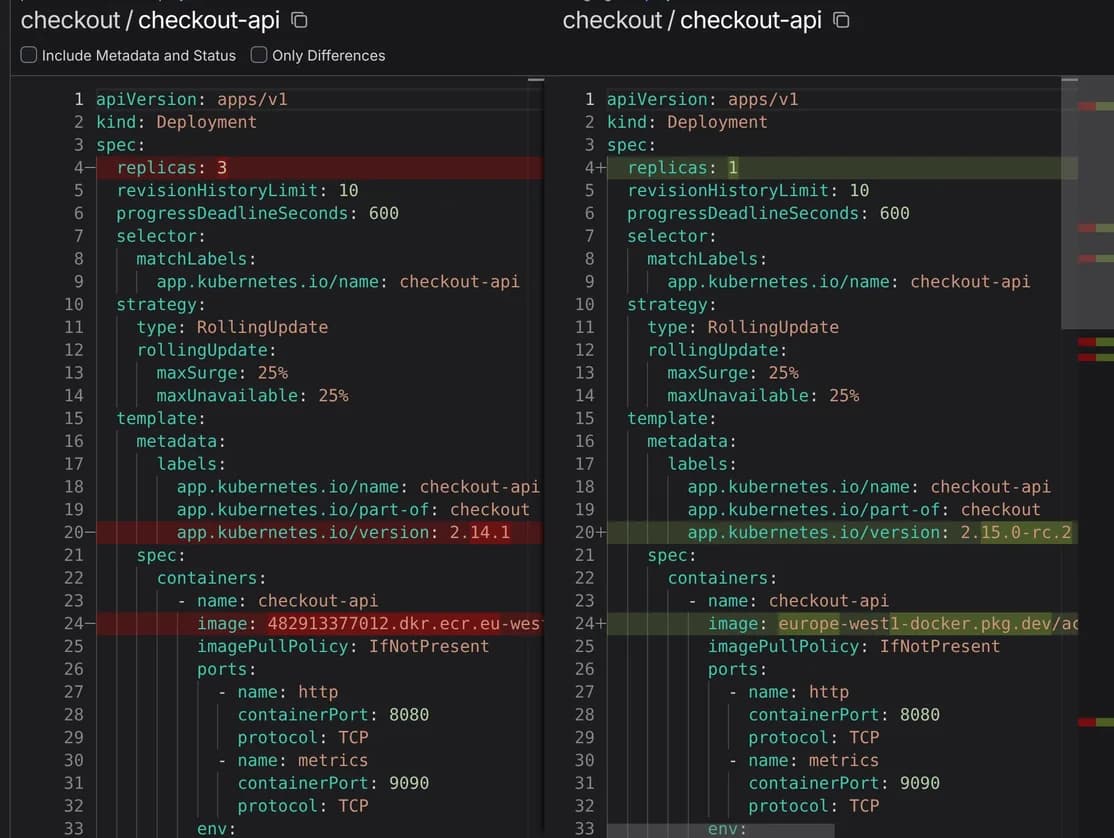Copy the right checkout / checkout-api resource name

click(841, 21)
